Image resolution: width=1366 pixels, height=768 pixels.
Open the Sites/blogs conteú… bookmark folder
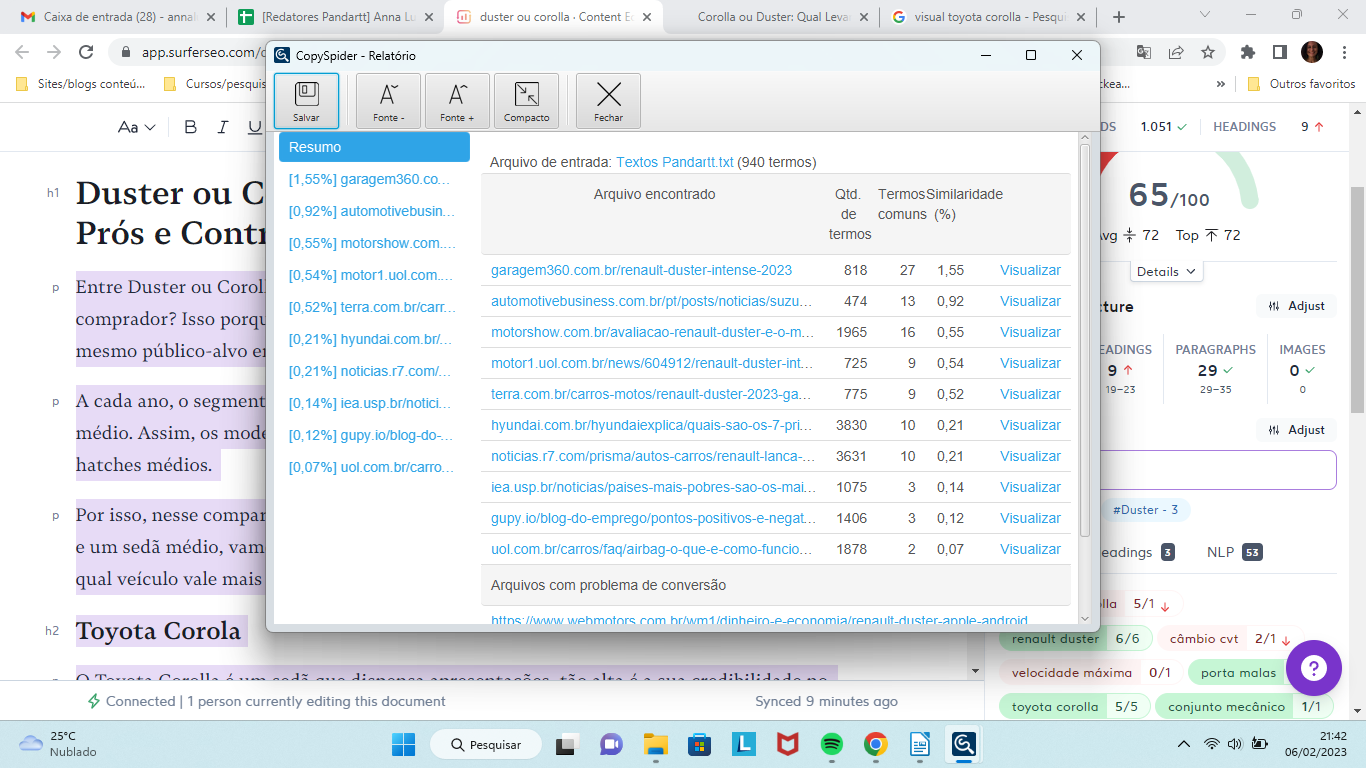81,84
